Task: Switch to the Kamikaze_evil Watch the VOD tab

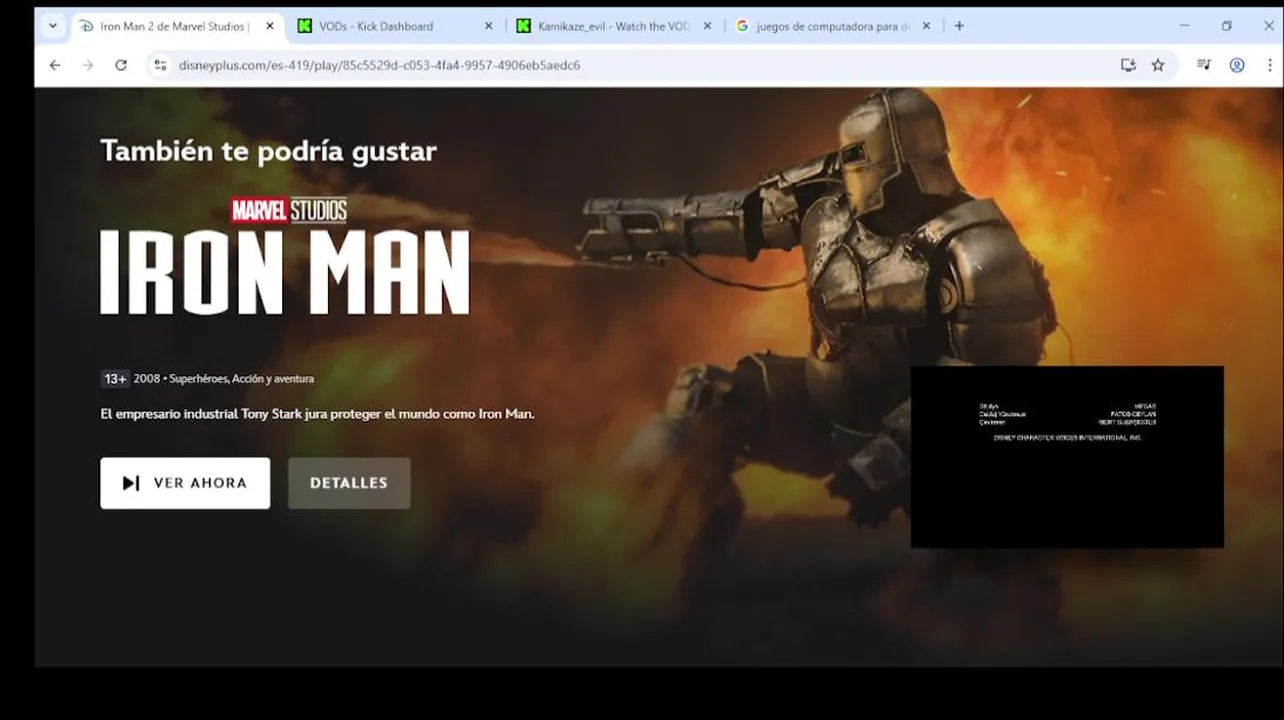Action: pyautogui.click(x=614, y=26)
